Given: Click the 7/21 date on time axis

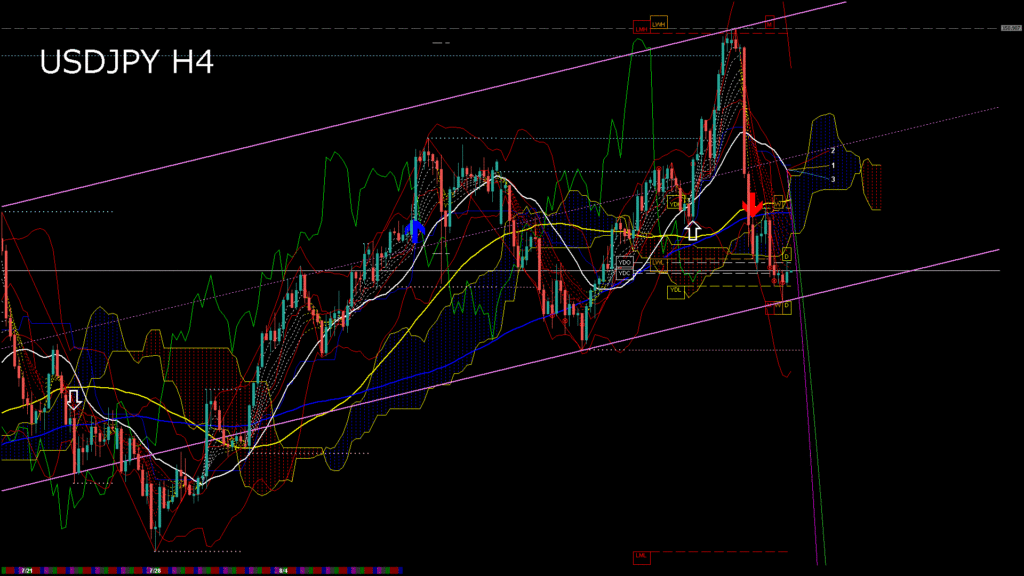Looking at the screenshot, I should point(27,571).
